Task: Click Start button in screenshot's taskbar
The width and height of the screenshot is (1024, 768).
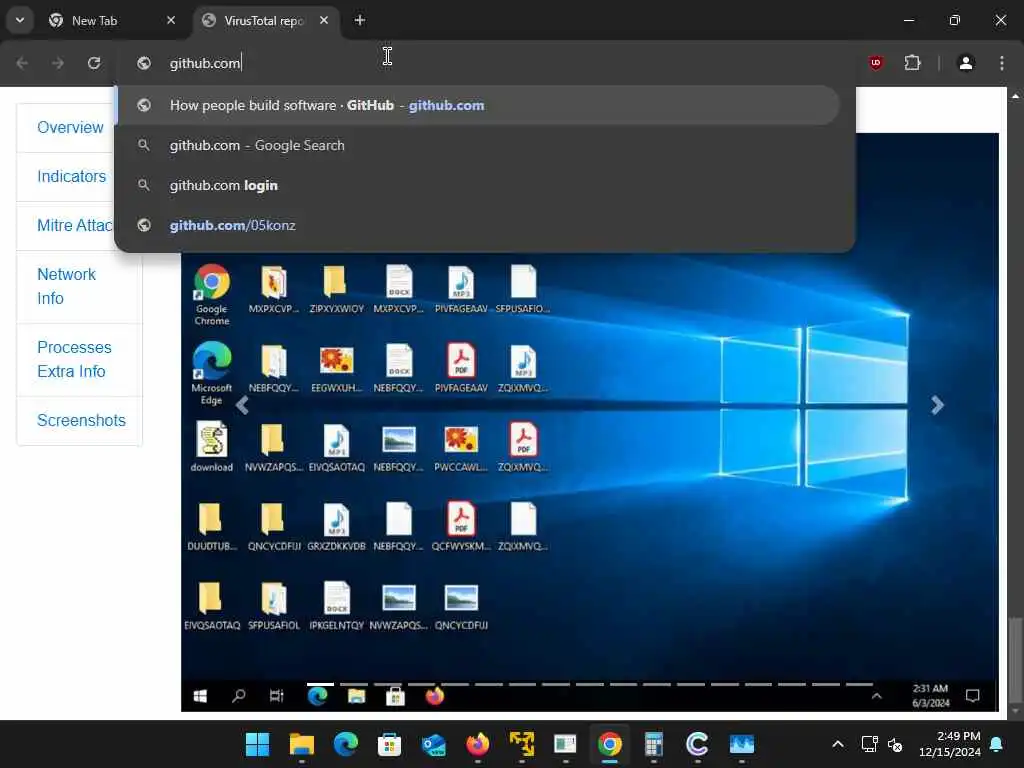Action: [x=200, y=696]
